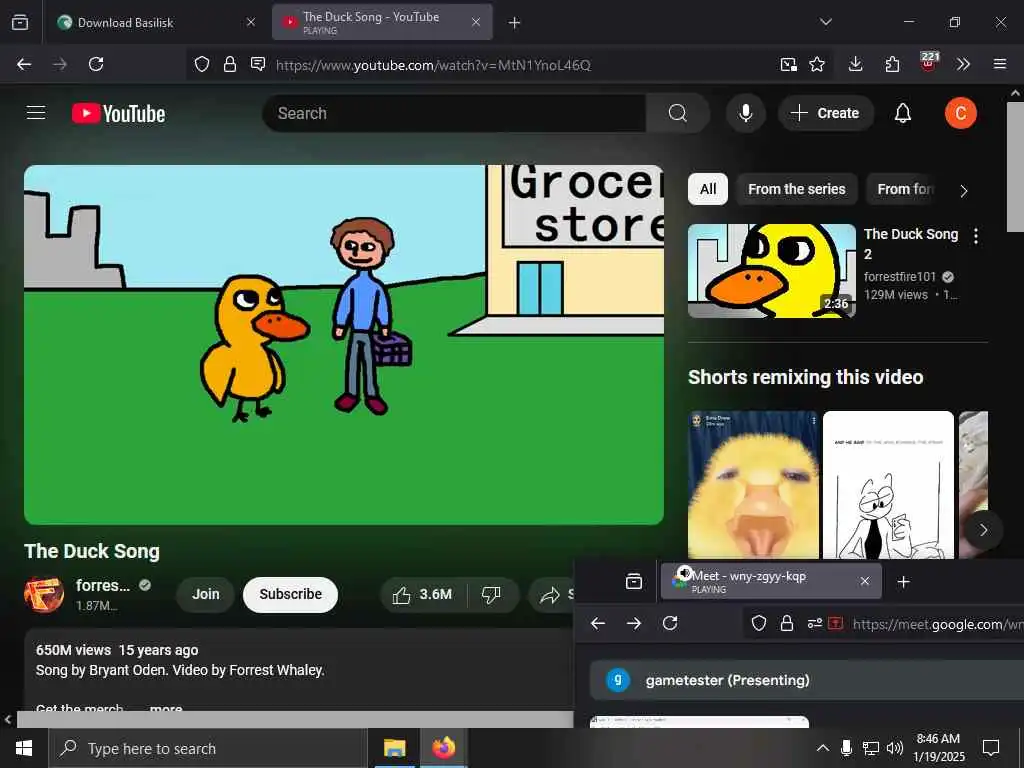Open the yellow duckling Short thumbnail
Image resolution: width=1024 pixels, height=768 pixels.
point(754,485)
